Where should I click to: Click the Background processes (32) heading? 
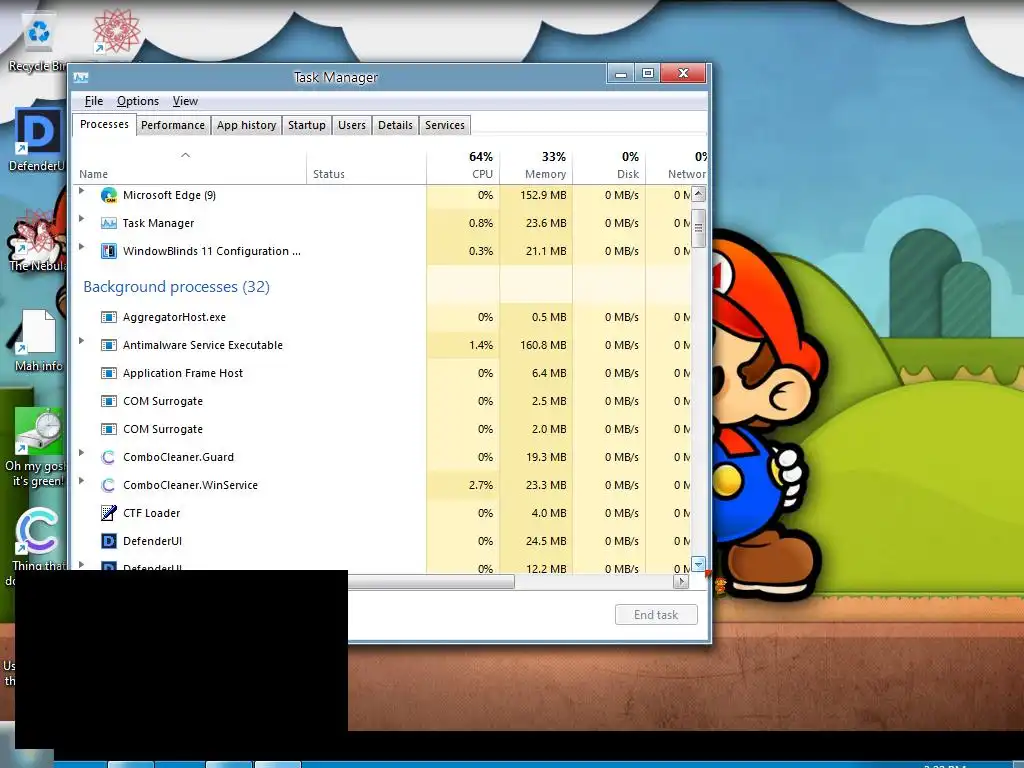pos(176,287)
